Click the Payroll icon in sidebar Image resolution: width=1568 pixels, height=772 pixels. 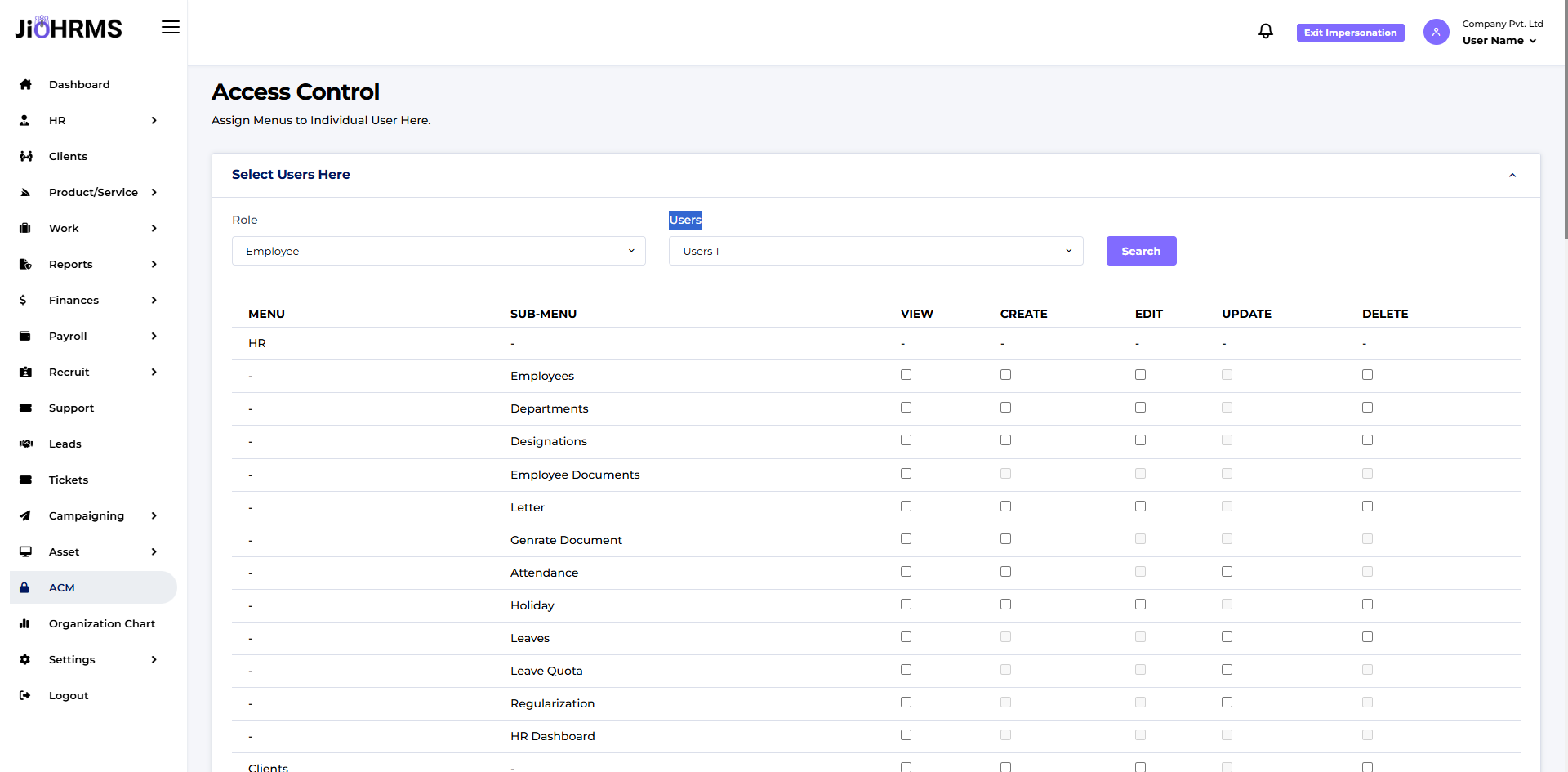(25, 336)
